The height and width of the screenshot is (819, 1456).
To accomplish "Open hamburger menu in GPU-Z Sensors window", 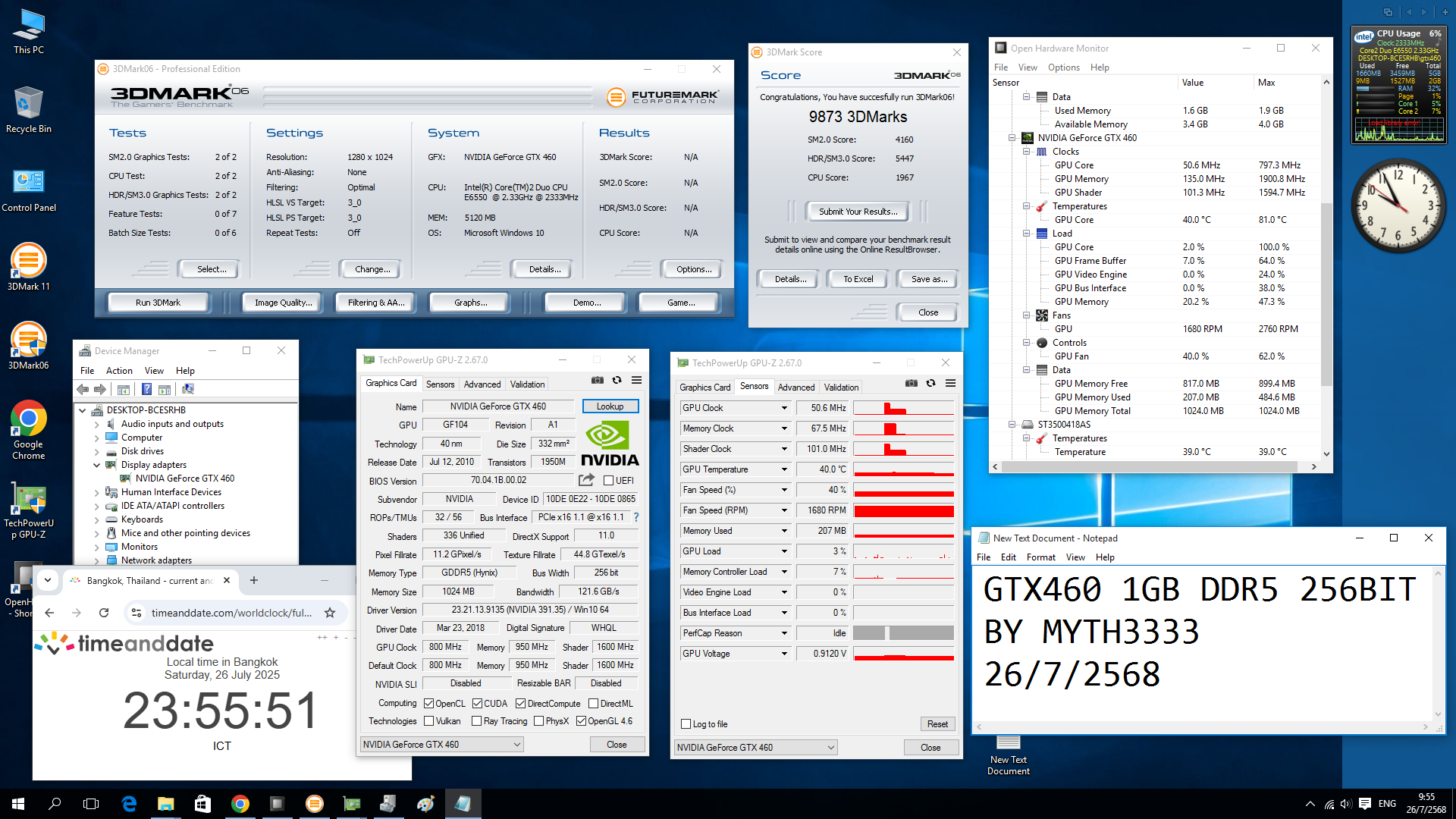I will tap(950, 384).
